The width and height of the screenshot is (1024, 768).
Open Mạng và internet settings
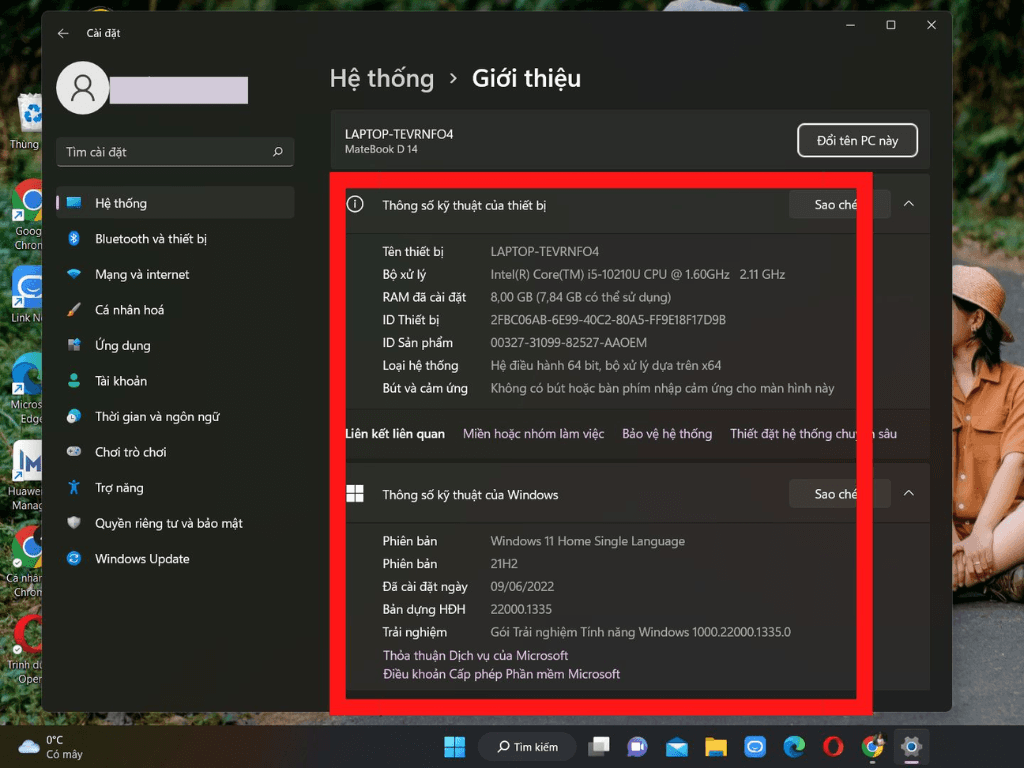click(142, 274)
